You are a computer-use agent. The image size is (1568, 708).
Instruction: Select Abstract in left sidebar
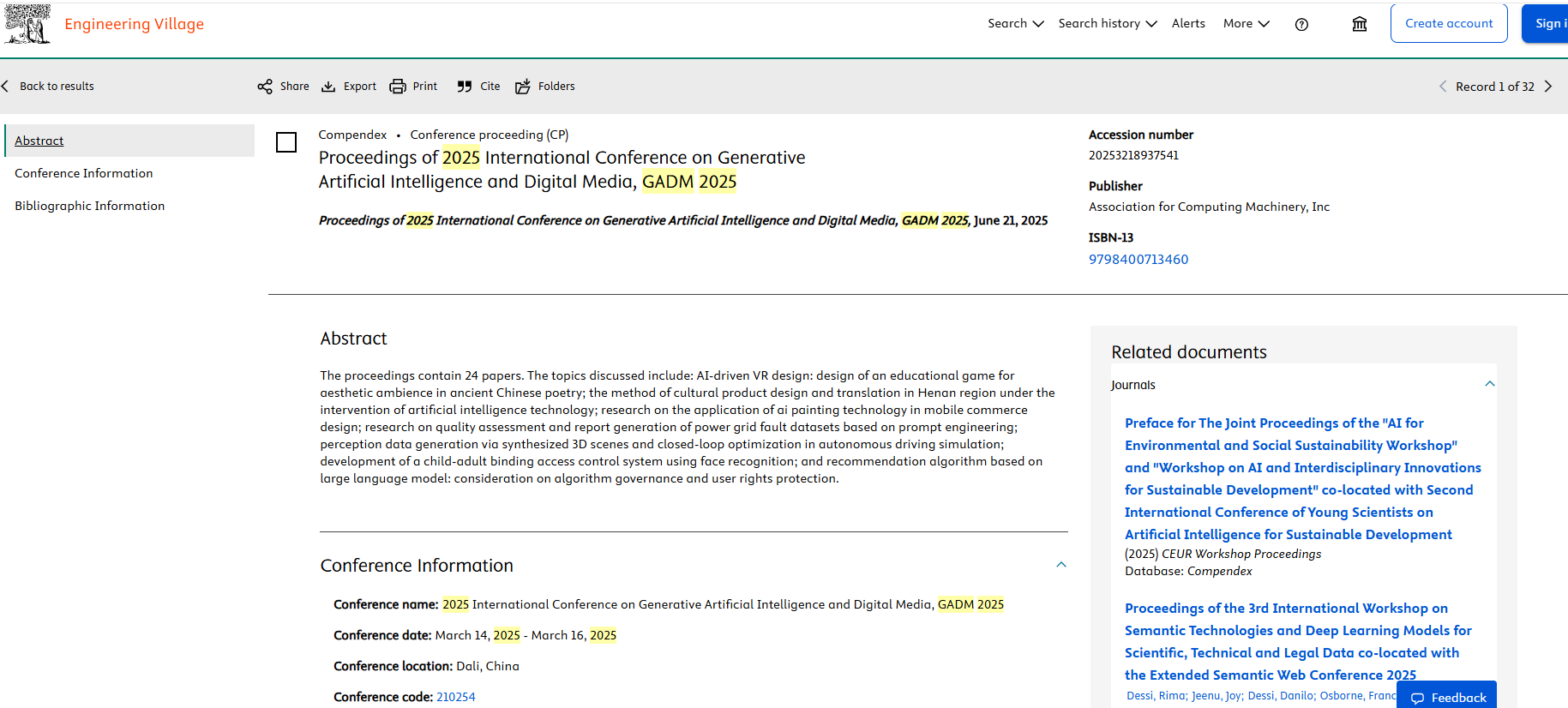[129, 141]
